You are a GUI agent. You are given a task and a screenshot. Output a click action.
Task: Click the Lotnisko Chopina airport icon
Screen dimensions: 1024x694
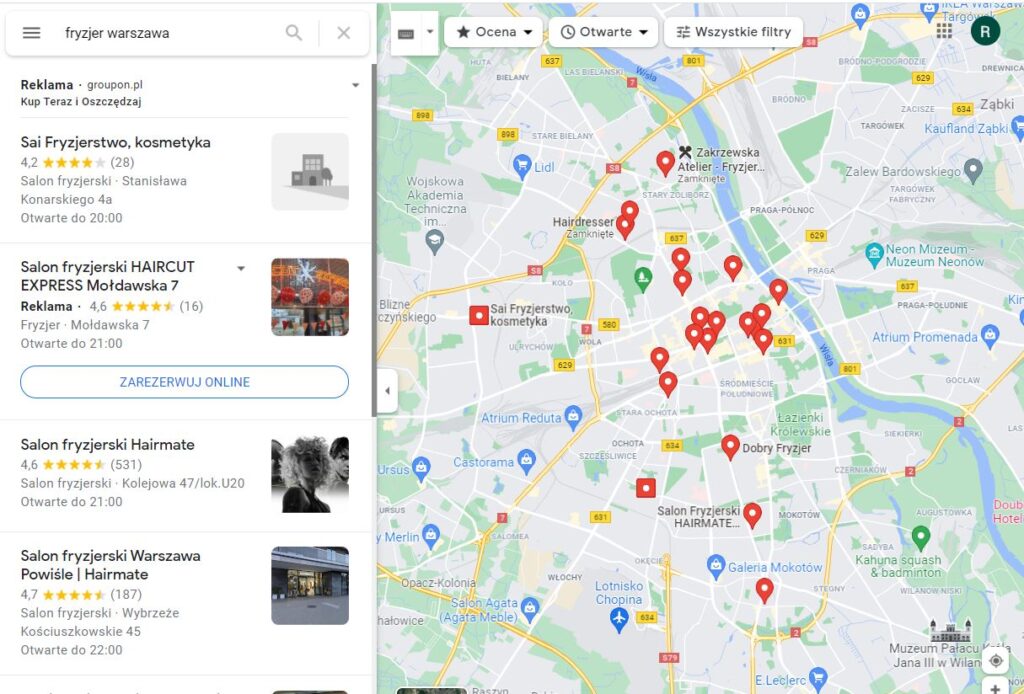[619, 619]
